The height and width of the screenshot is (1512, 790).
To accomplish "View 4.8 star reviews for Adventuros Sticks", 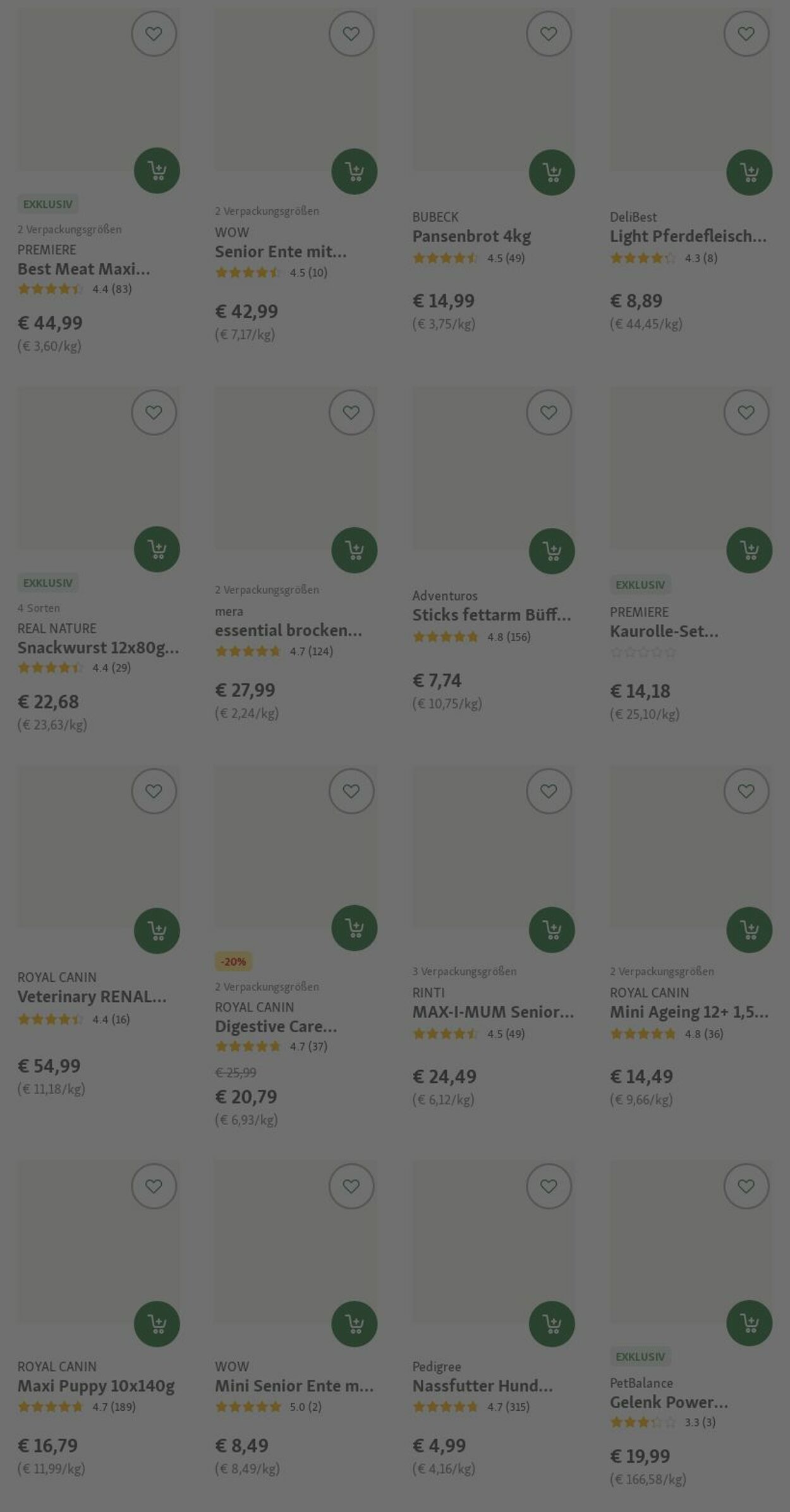I will 471,637.
